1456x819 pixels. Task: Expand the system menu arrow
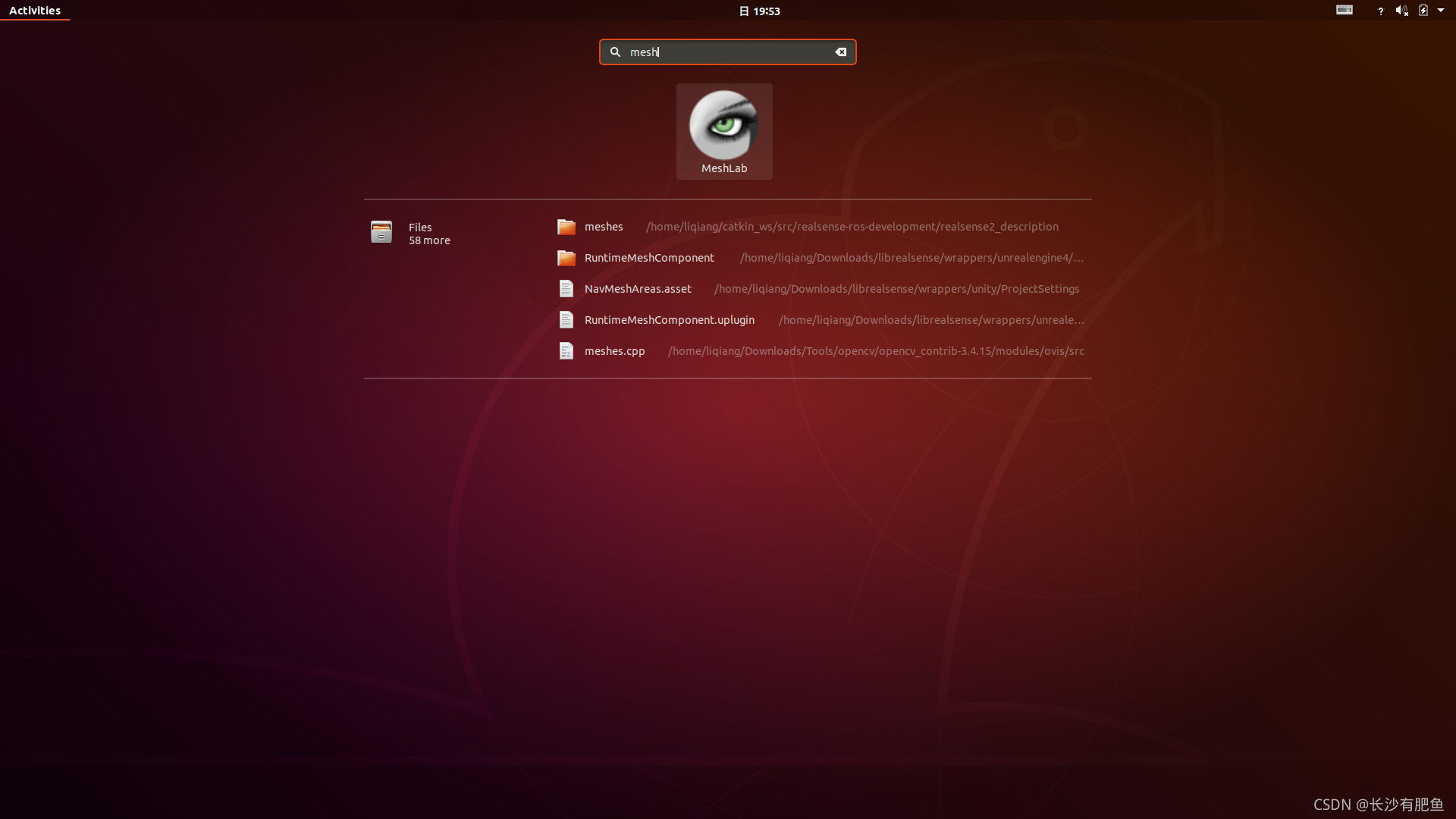click(1441, 11)
